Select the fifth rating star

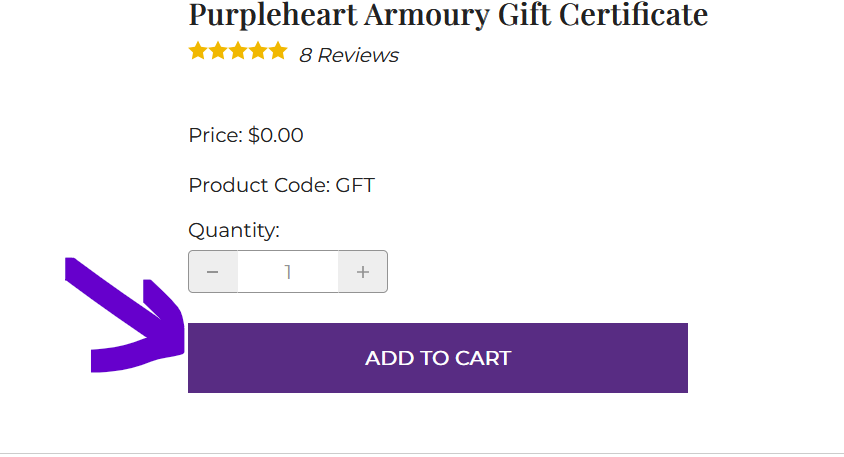[x=278, y=51]
